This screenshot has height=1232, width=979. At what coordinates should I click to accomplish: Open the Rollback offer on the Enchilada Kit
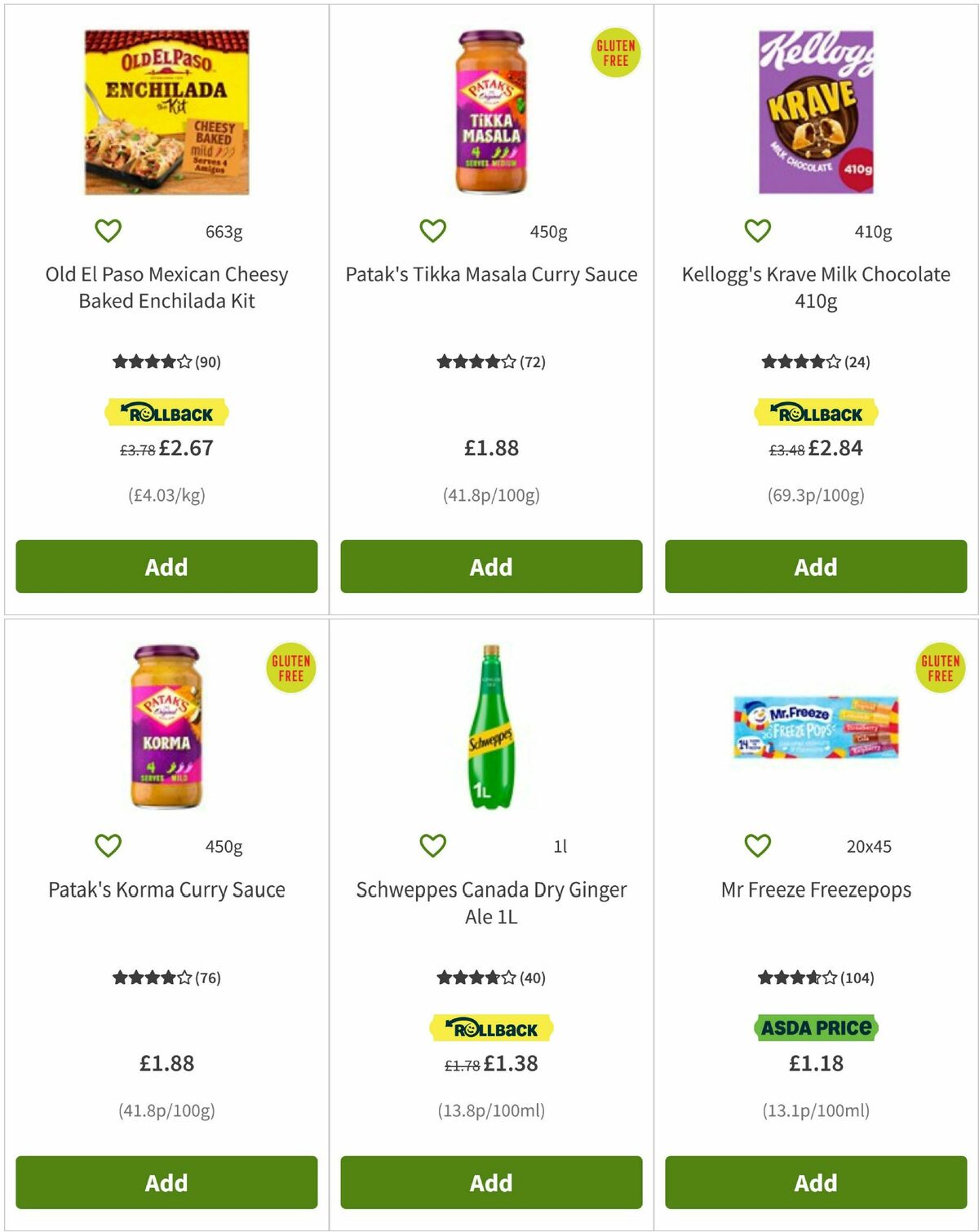(166, 412)
